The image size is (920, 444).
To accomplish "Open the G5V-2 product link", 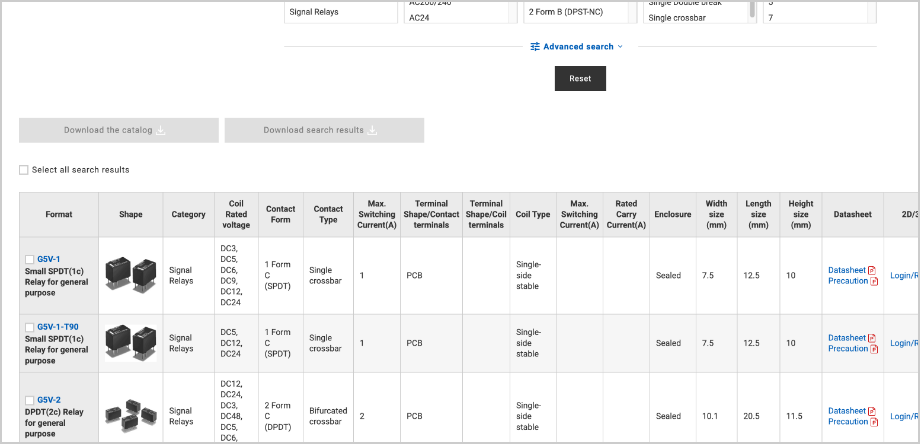I will click(49, 399).
